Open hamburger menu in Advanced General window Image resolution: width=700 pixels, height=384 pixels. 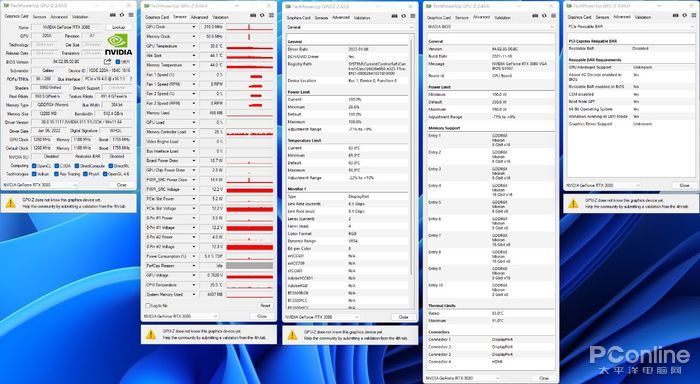(412, 16)
